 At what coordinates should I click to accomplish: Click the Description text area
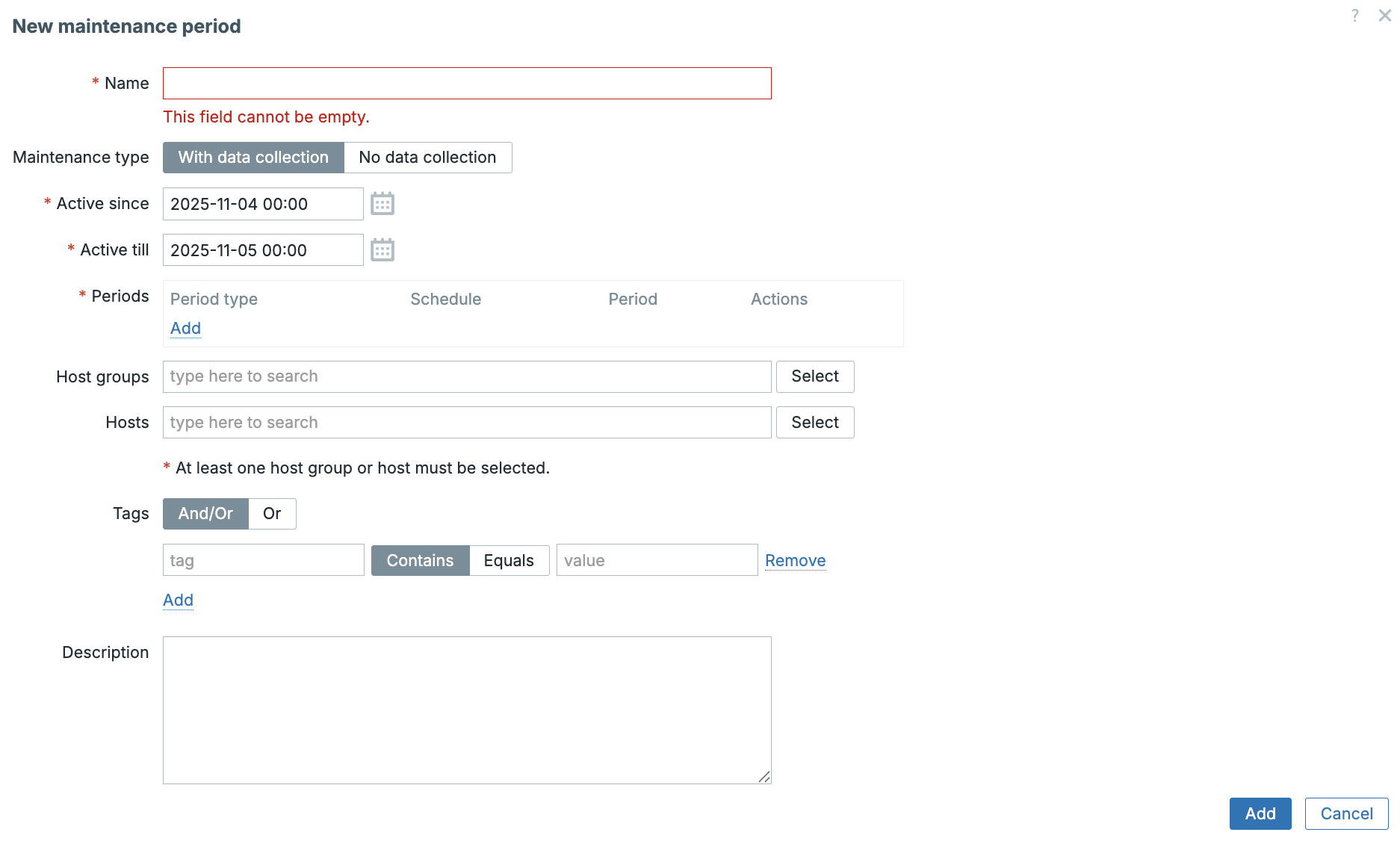point(467,710)
